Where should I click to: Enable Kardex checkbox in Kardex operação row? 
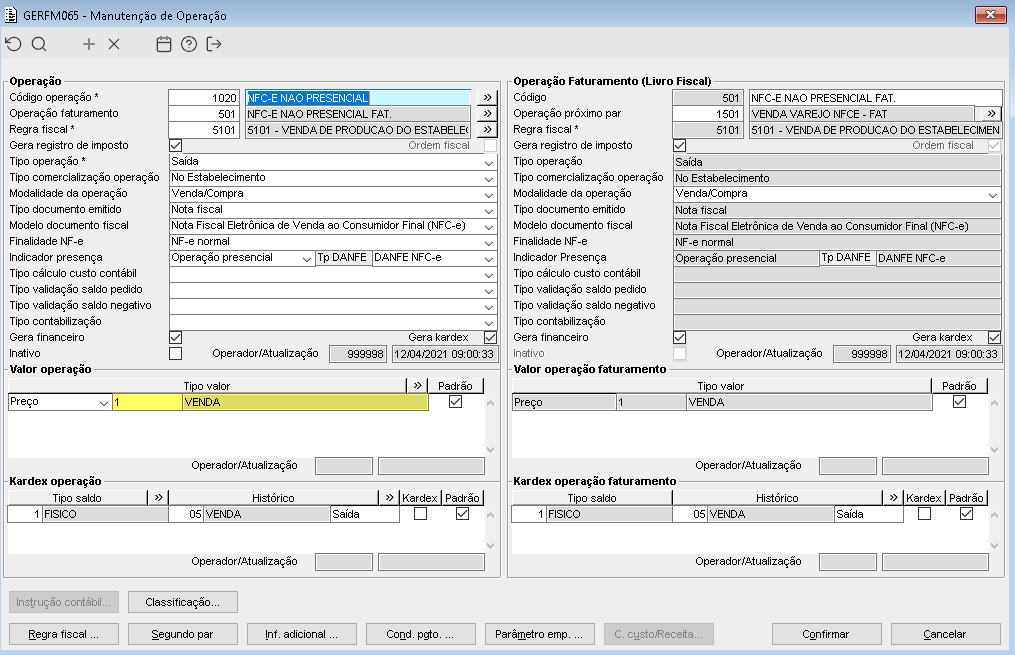(x=421, y=514)
